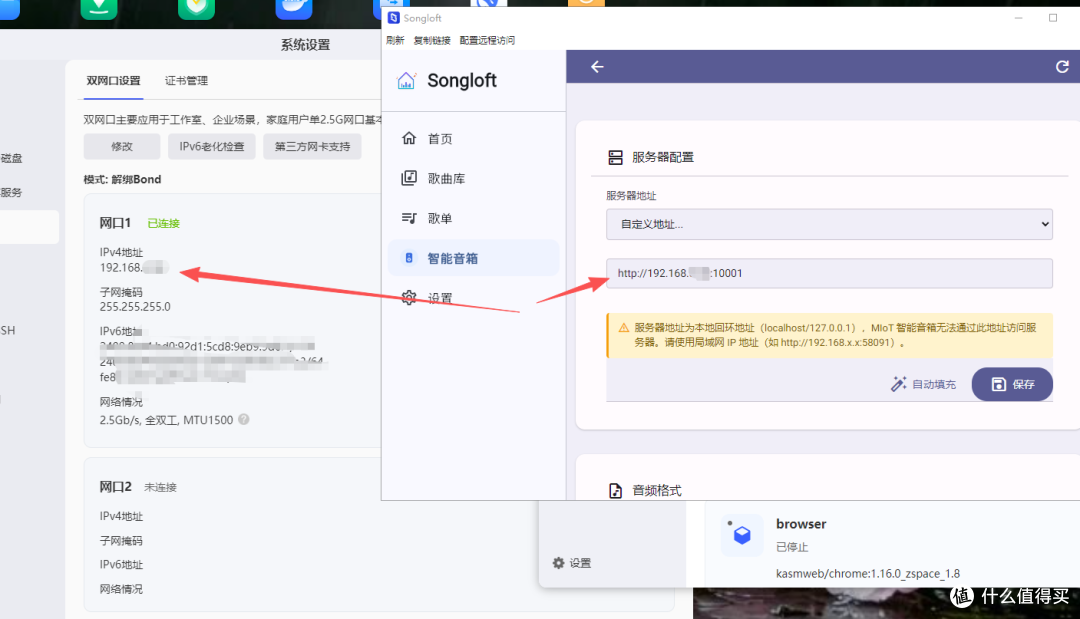
Task: Click the 智能音箱 speaker icon
Action: point(409,258)
